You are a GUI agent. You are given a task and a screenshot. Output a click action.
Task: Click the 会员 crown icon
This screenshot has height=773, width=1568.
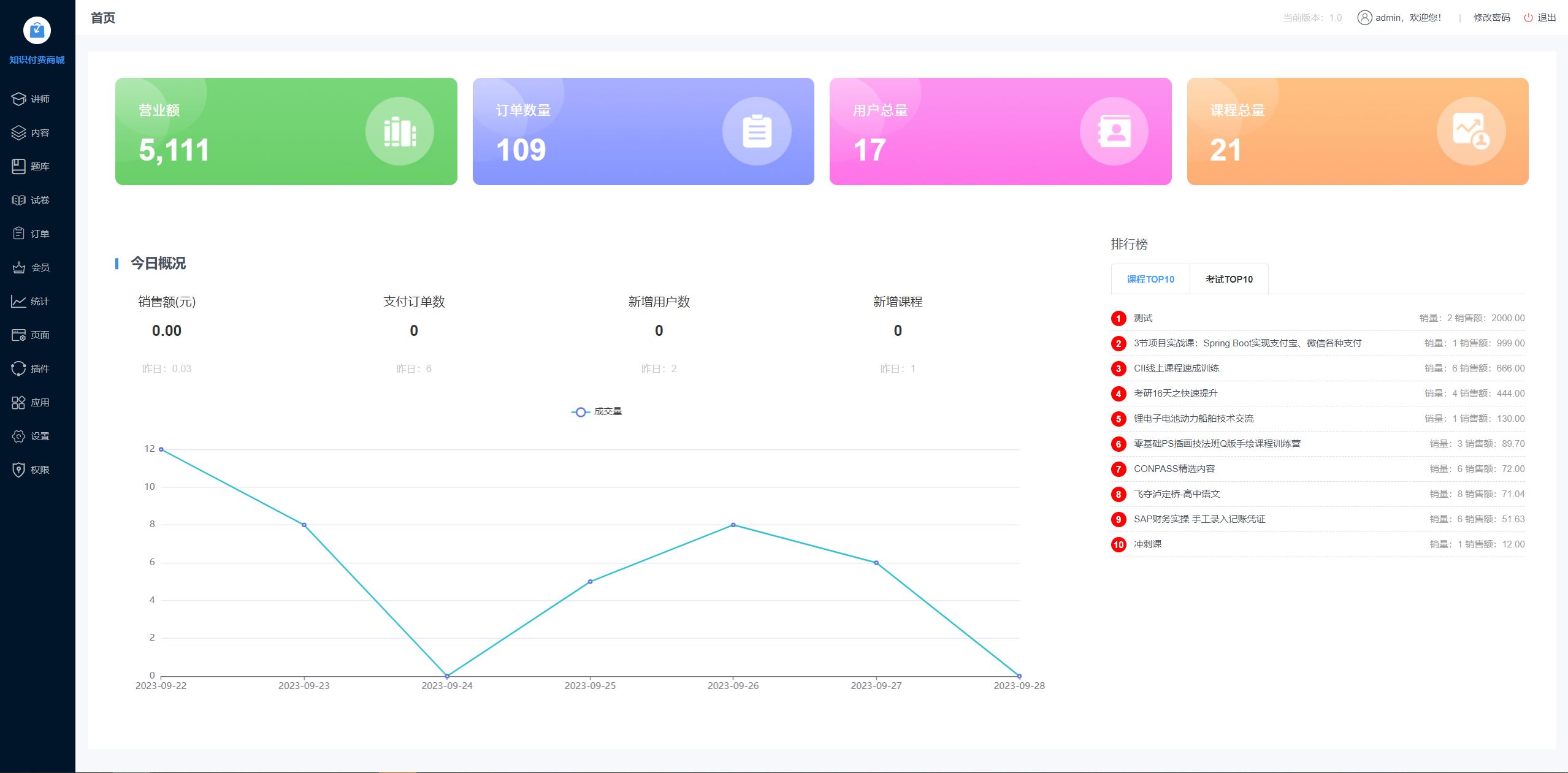click(18, 267)
